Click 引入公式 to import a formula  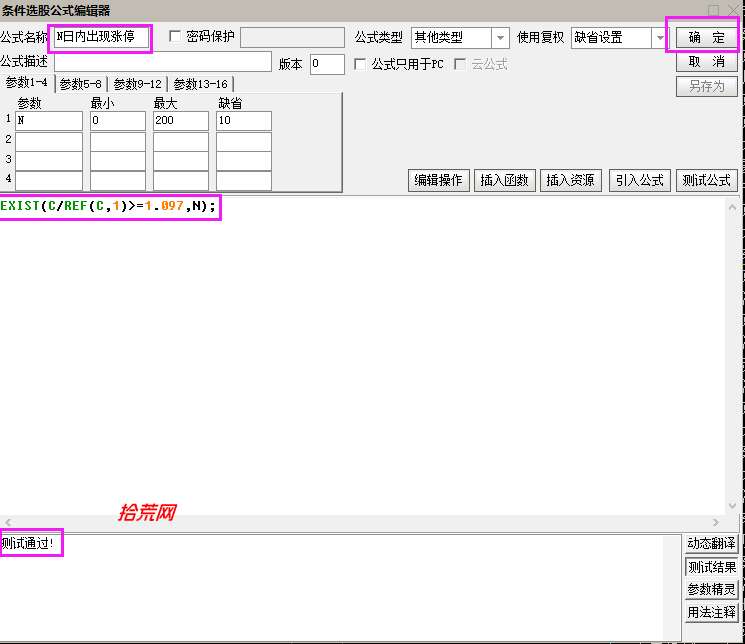(x=640, y=181)
